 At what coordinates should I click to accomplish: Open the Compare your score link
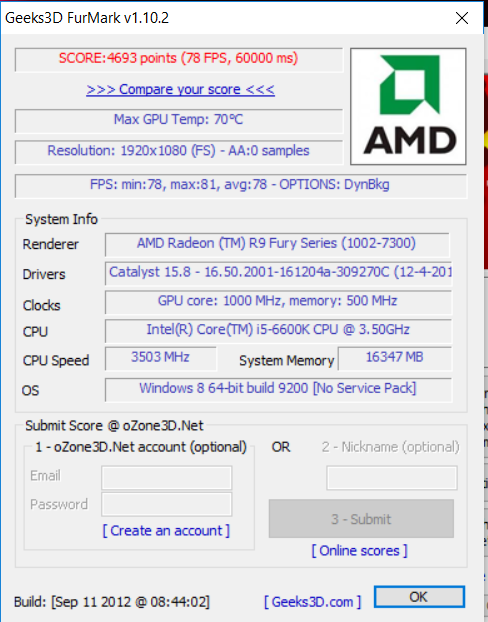[x=181, y=89]
